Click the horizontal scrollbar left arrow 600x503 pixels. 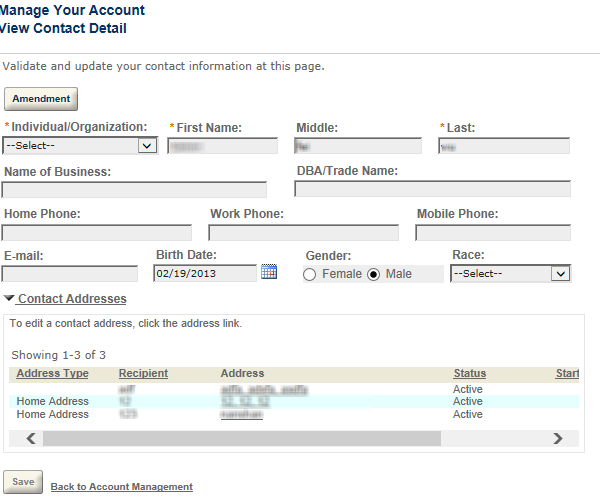31,438
